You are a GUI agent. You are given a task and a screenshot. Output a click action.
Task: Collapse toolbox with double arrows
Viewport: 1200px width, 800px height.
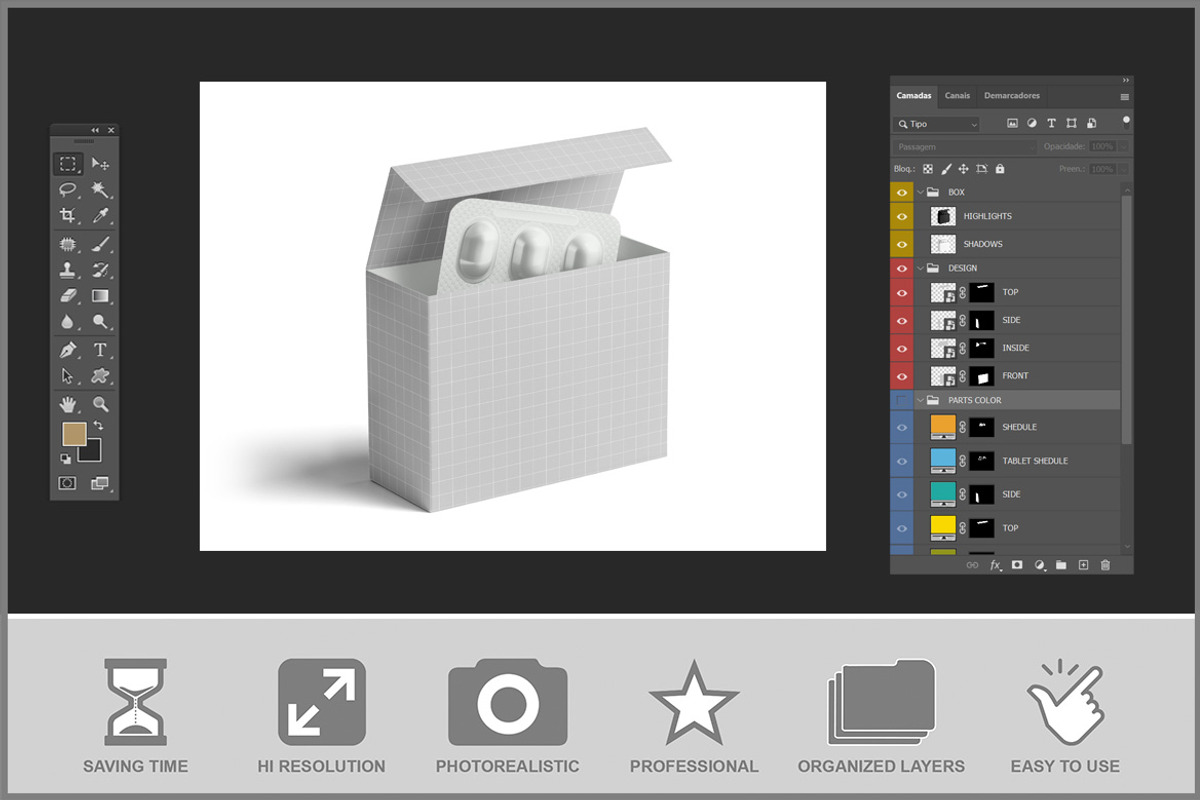point(95,130)
